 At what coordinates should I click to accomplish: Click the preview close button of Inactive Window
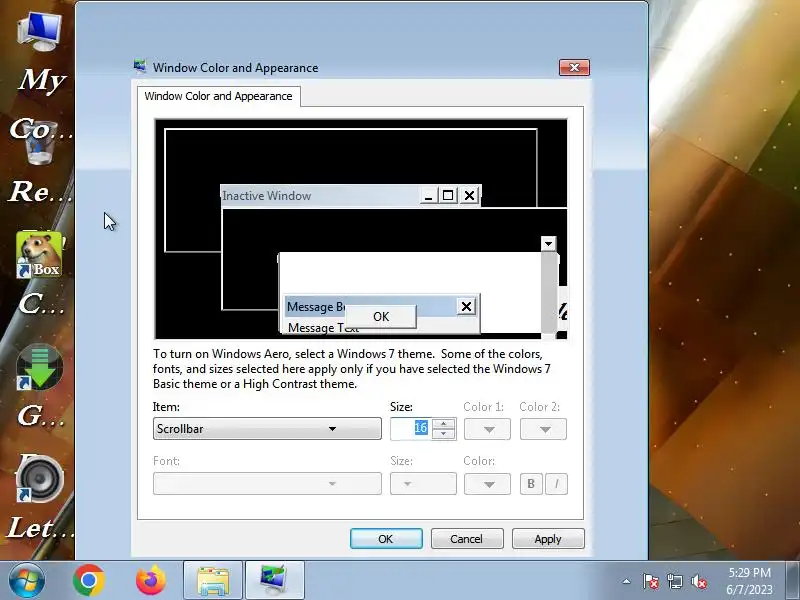click(469, 195)
